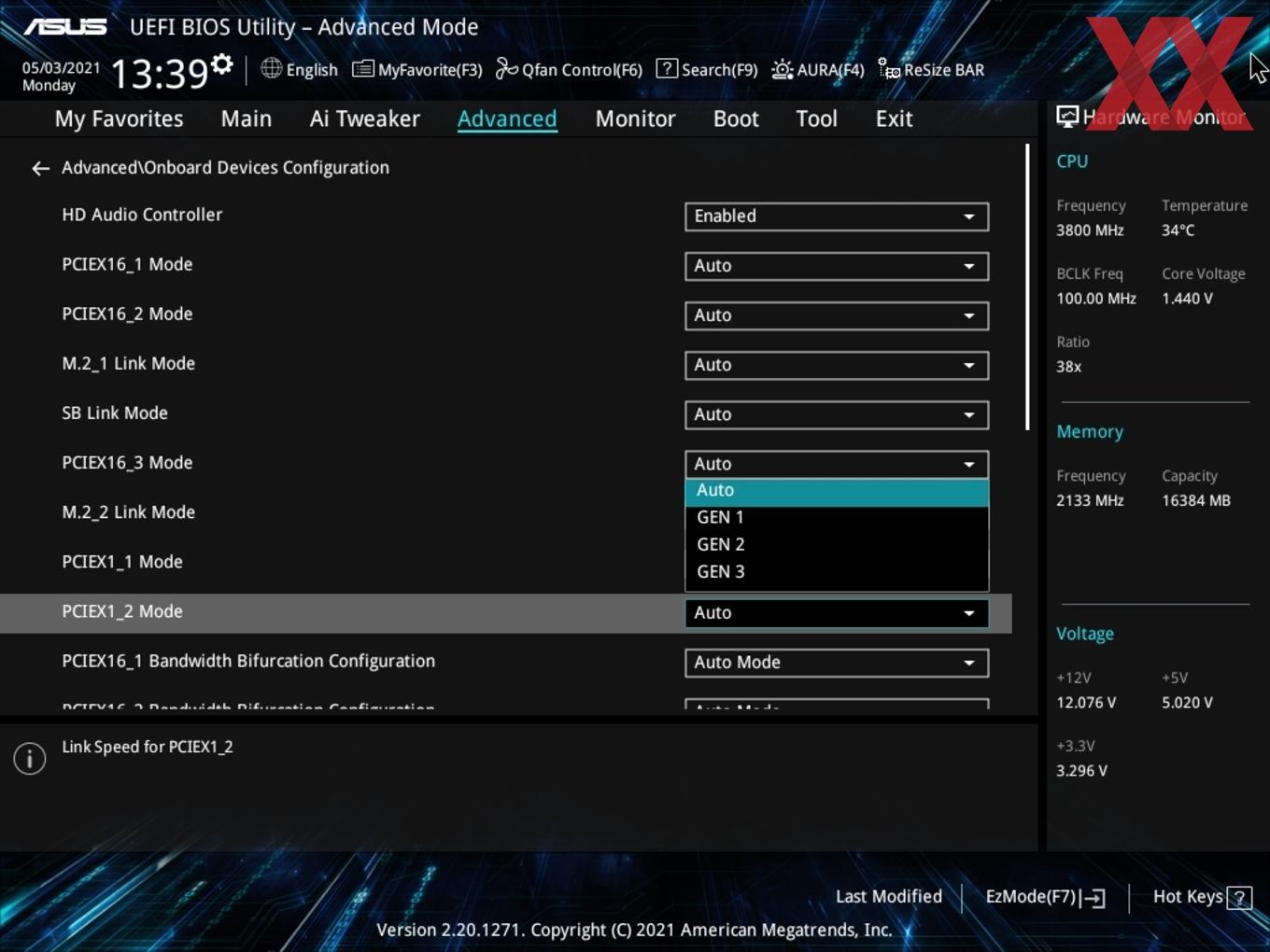Viewport: 1270px width, 952px height.
Task: Select the PCIEX16_1 Mode label
Action: [127, 264]
